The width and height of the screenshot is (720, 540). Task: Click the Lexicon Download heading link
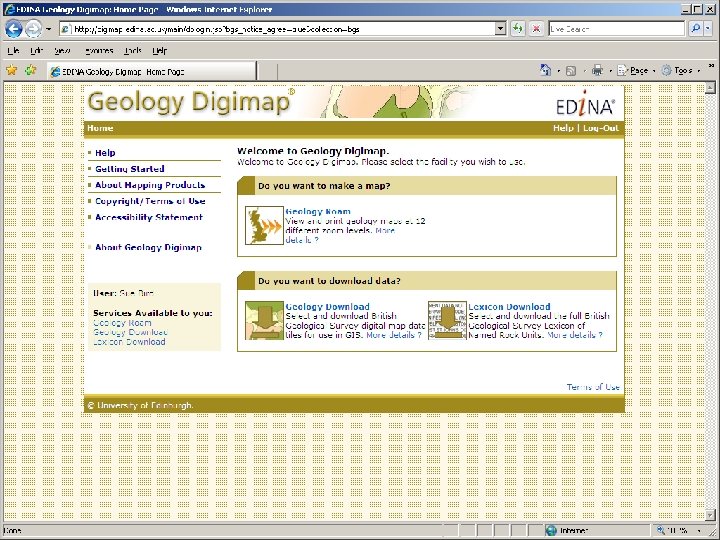pos(509,306)
